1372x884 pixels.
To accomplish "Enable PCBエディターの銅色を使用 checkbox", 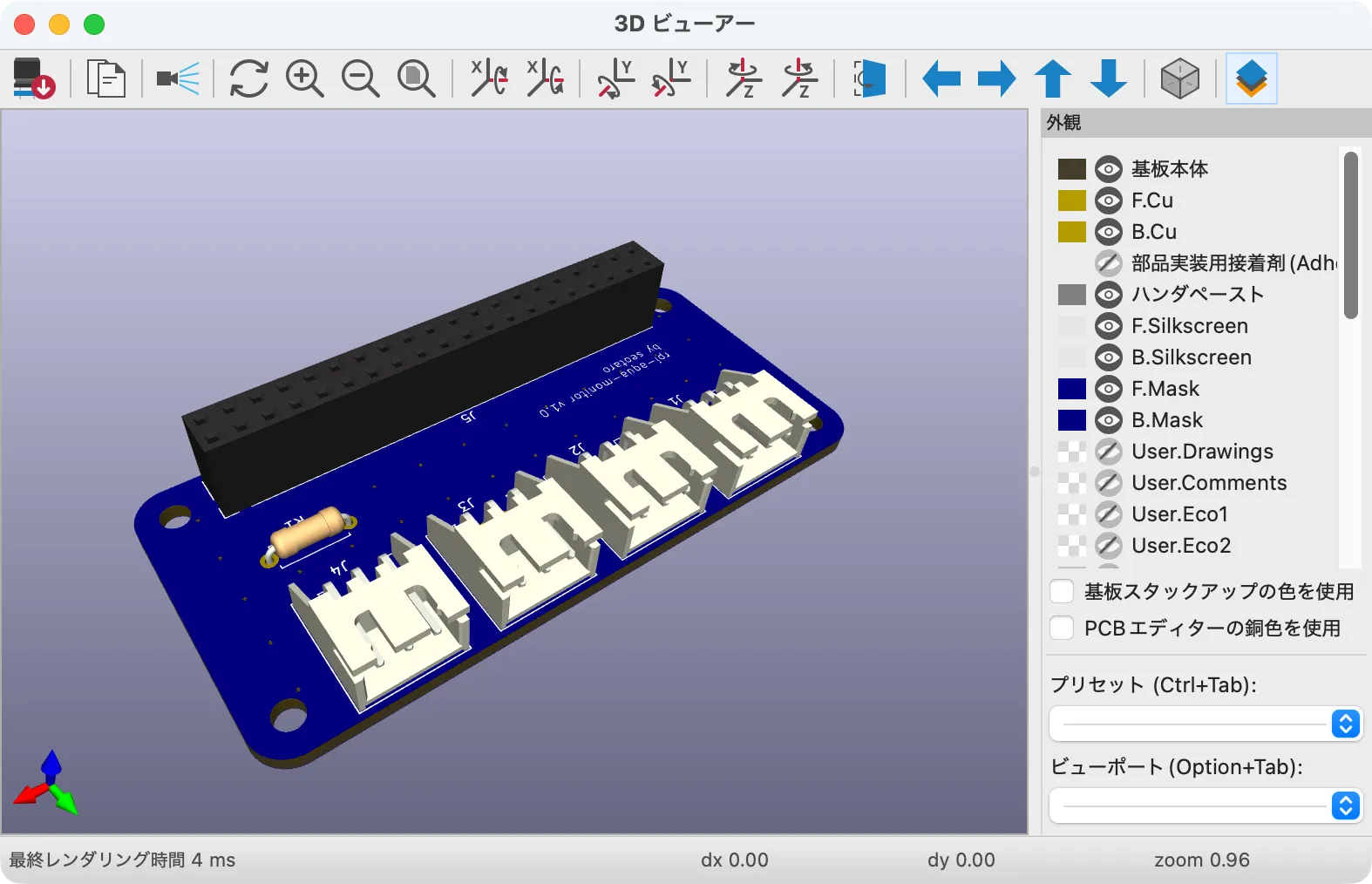I will point(1062,628).
